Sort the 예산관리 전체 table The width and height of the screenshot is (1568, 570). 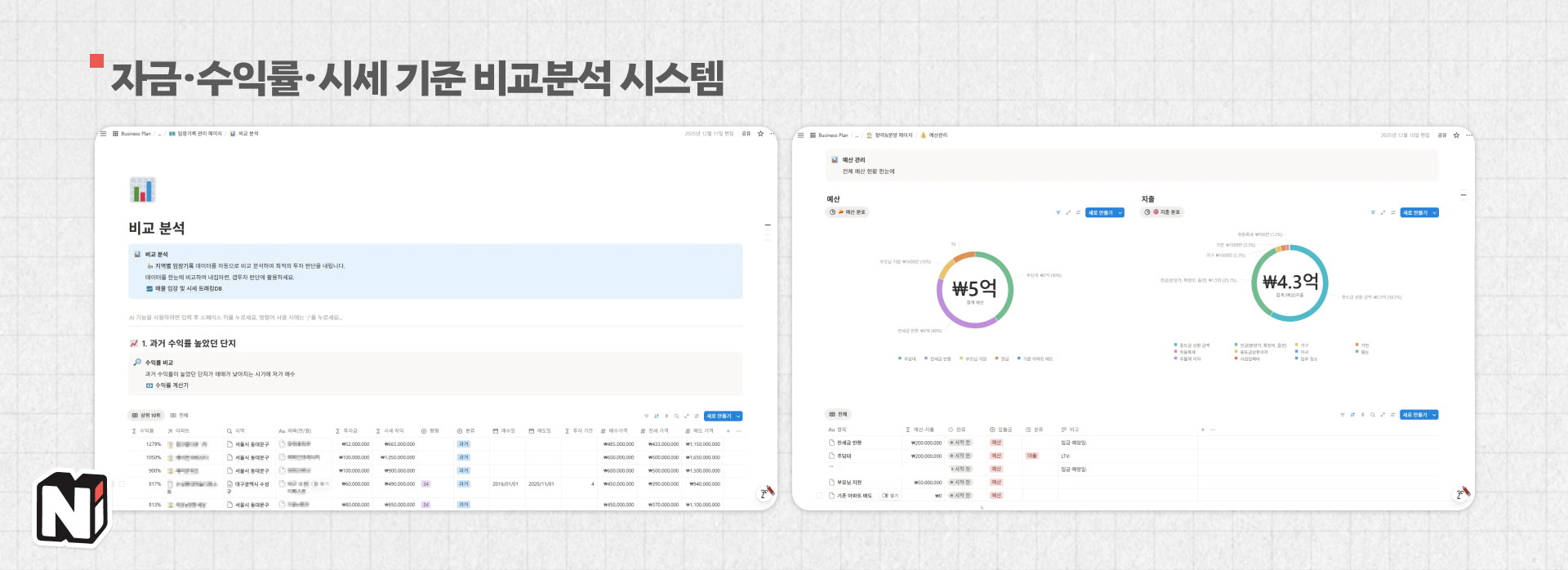click(1352, 415)
